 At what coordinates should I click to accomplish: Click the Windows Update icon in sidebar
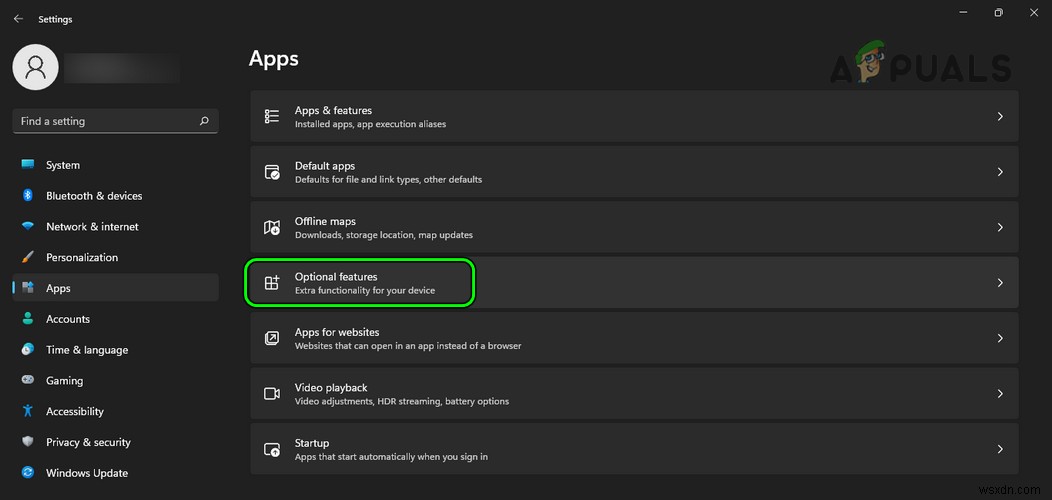click(28, 473)
